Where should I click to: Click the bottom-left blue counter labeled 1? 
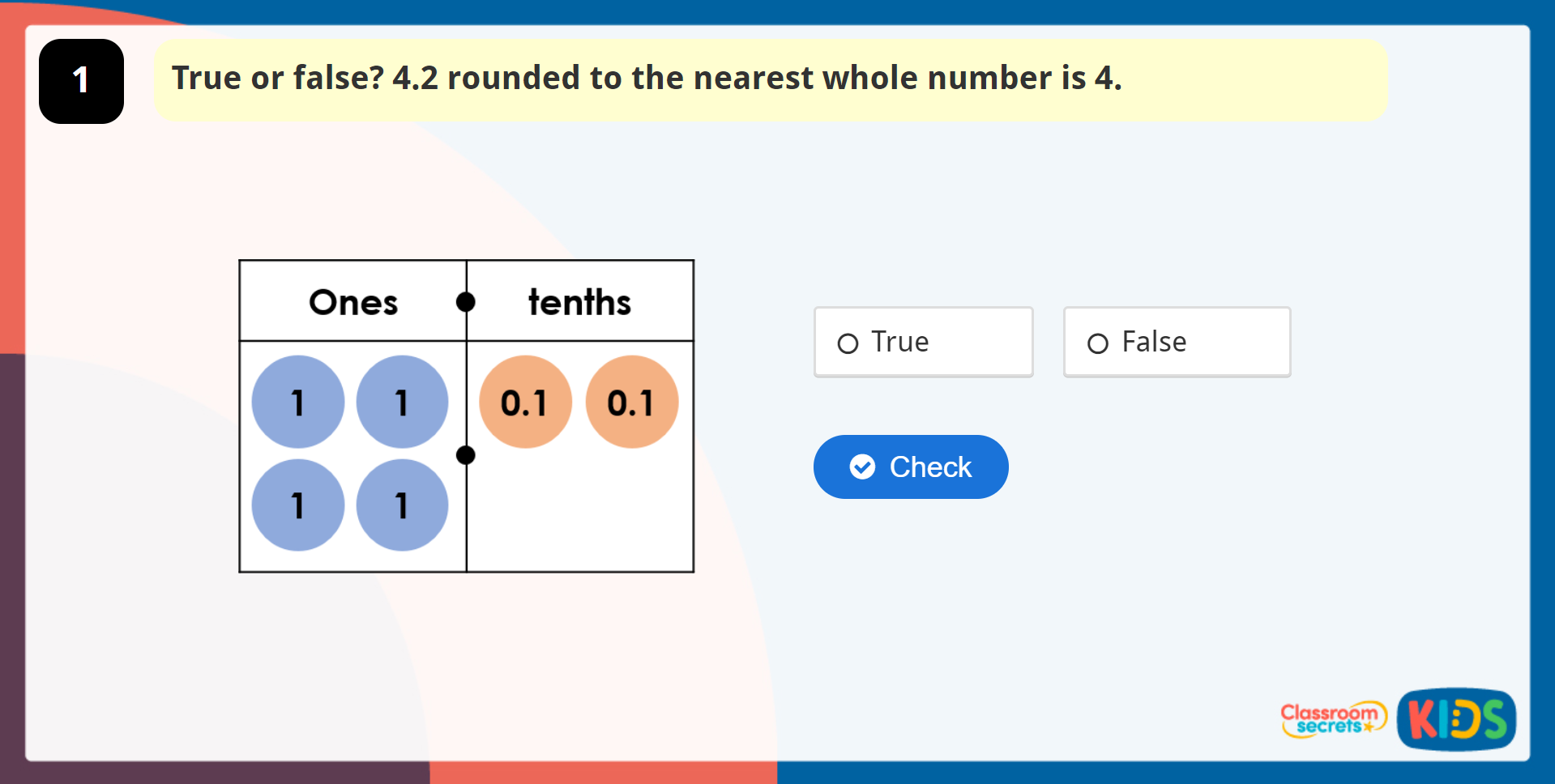[x=297, y=504]
